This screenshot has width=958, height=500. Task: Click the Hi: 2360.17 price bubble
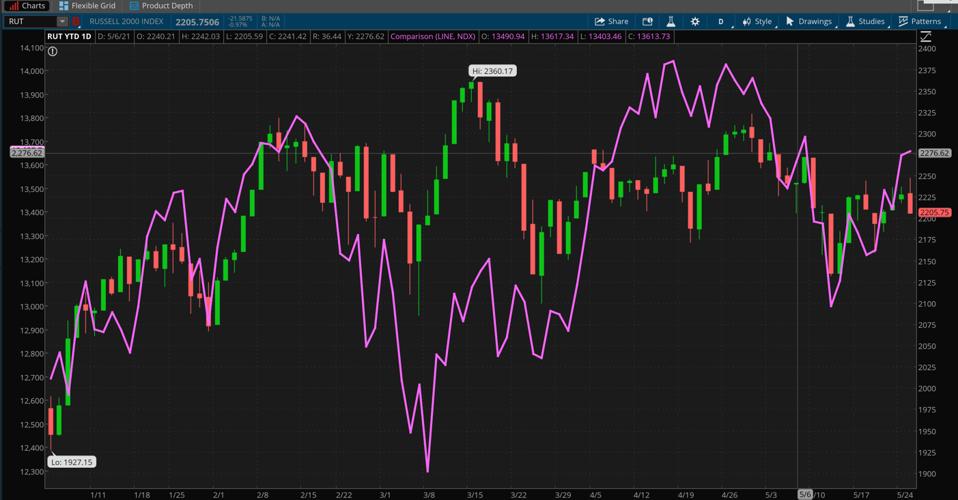click(493, 71)
